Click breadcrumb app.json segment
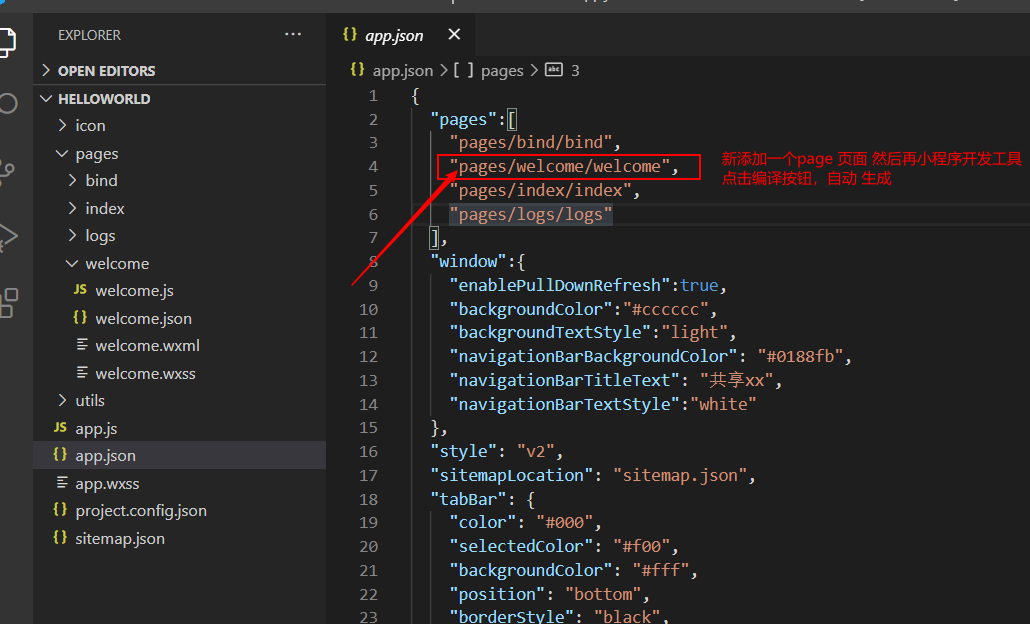This screenshot has width=1030, height=624. coord(403,71)
